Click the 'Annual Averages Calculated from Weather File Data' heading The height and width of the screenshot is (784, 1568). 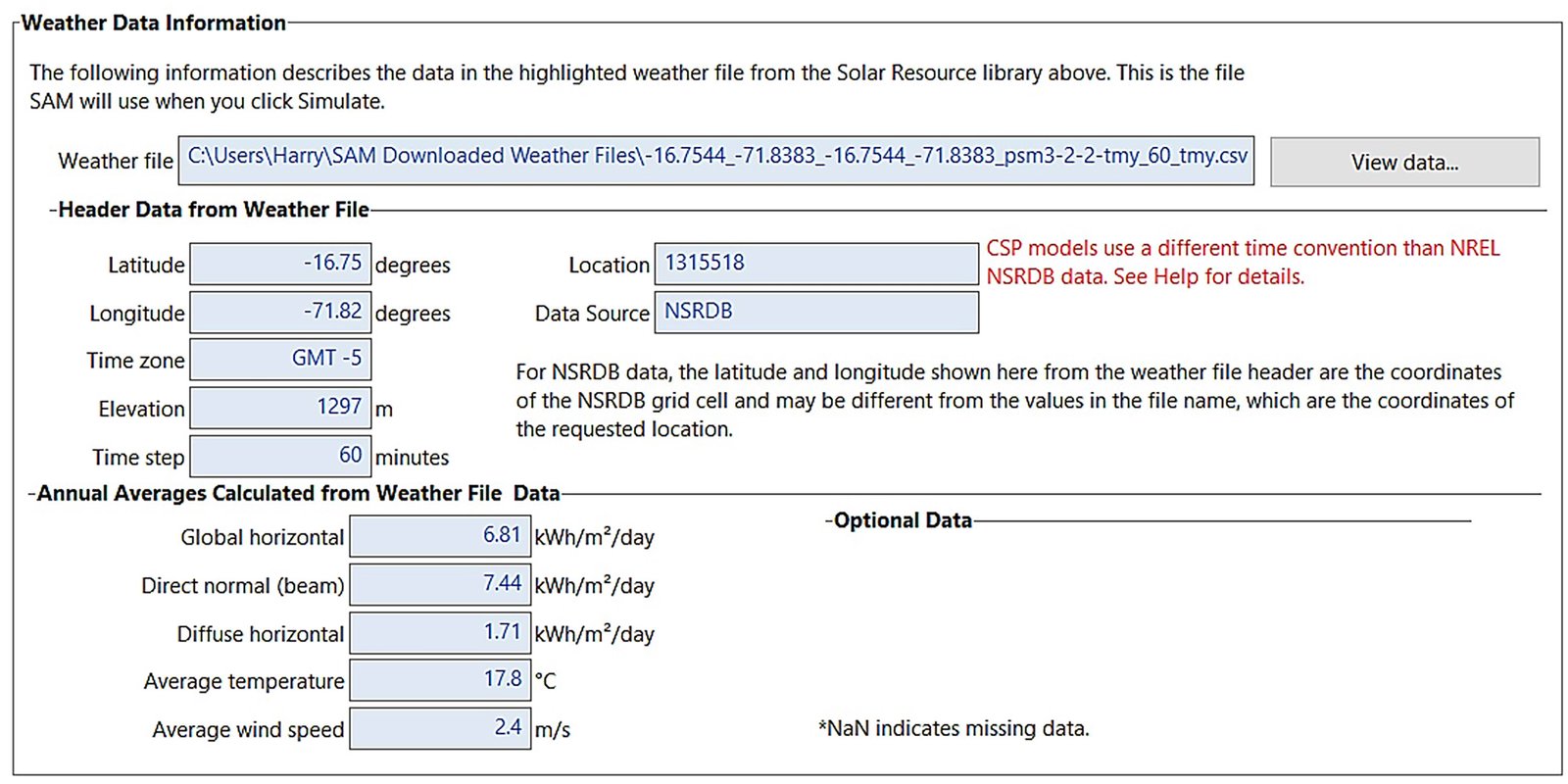(x=298, y=493)
